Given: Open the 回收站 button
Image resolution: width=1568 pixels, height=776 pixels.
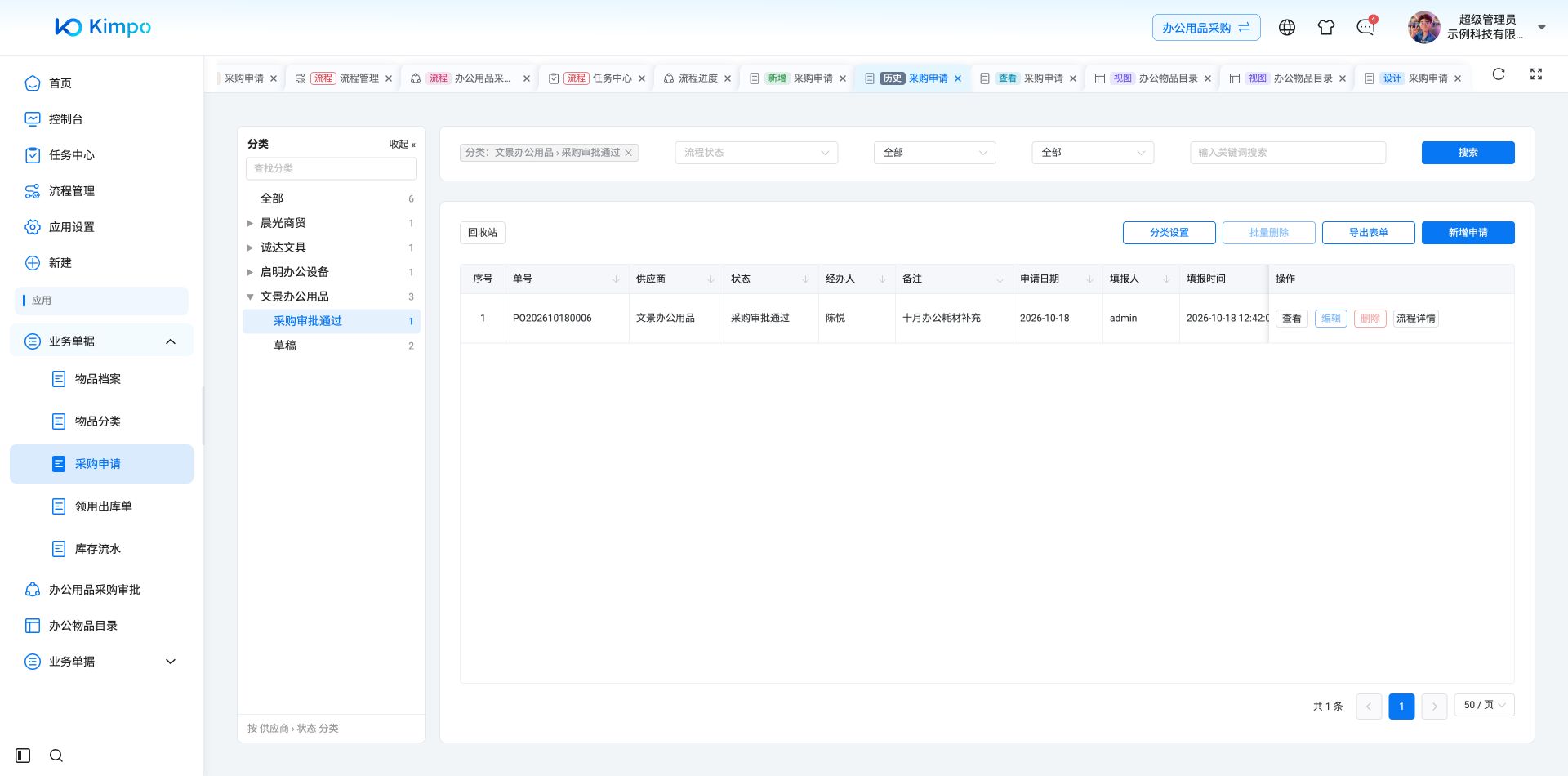Looking at the screenshot, I should coord(483,233).
